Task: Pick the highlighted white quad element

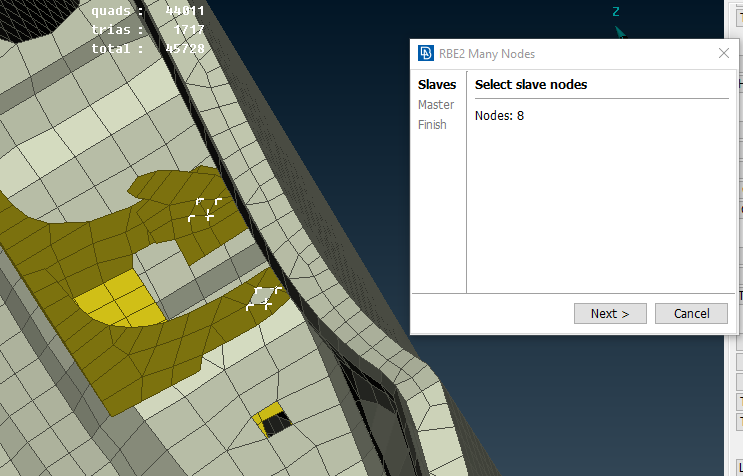Action: click(263, 297)
